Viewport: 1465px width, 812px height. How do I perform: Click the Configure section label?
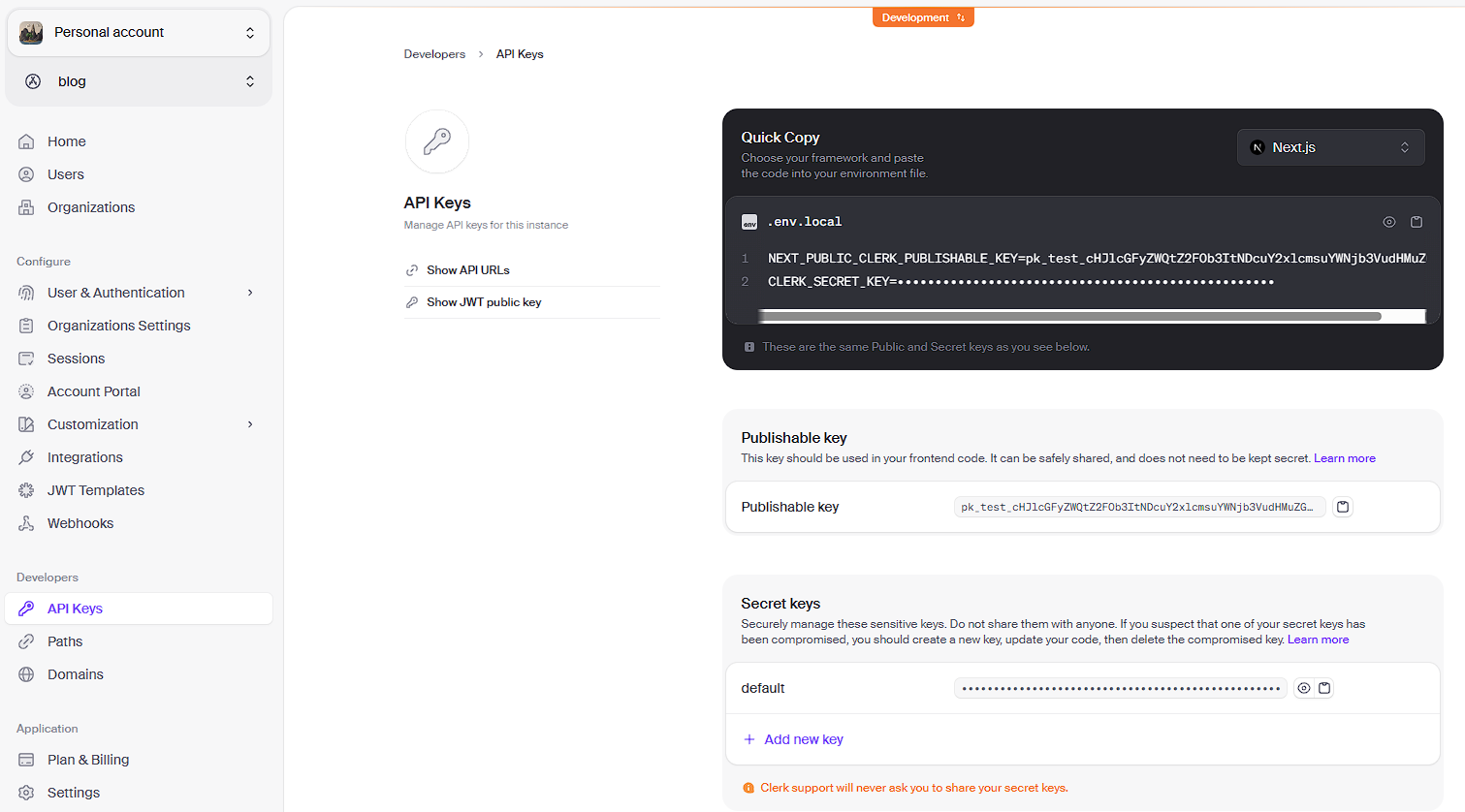coord(44,262)
